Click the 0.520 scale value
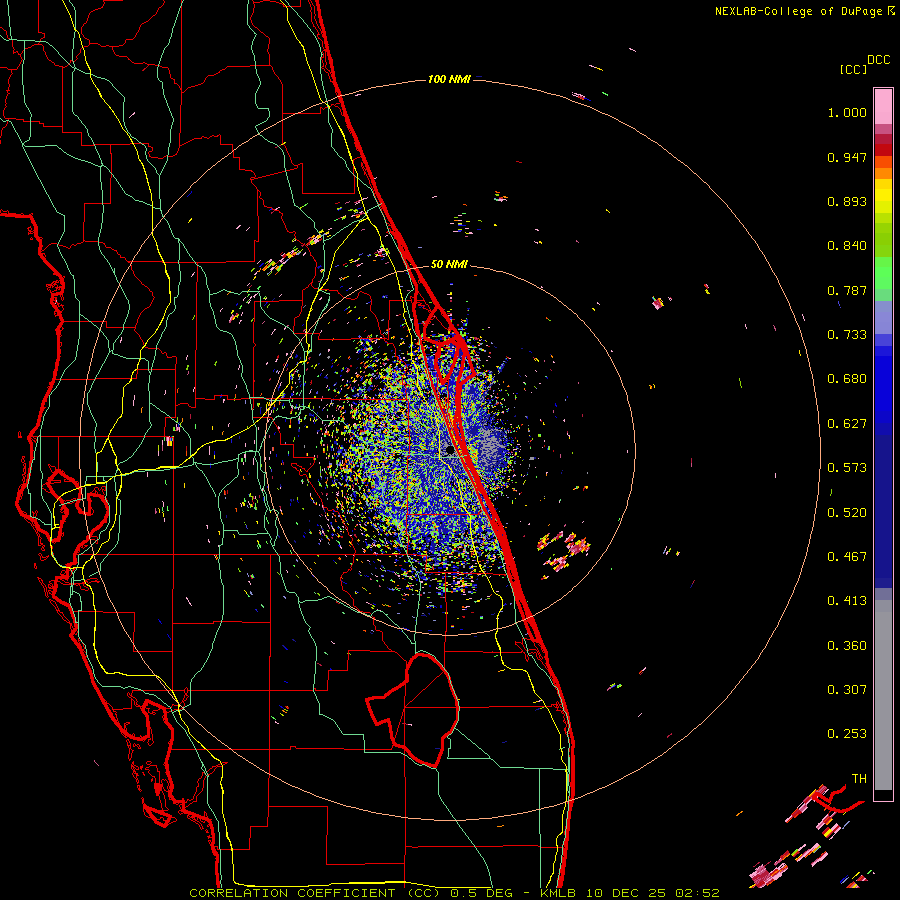Viewport: 900px width, 900px height. (847, 513)
